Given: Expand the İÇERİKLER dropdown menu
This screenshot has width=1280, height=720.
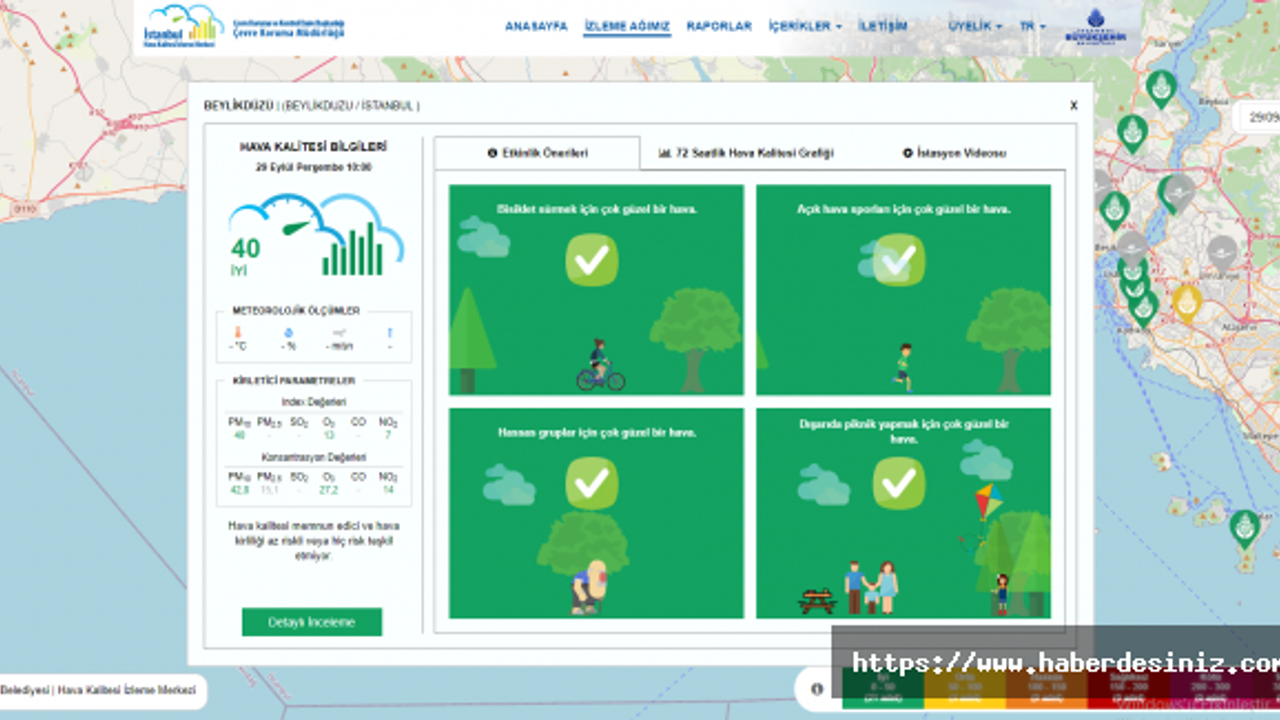Looking at the screenshot, I should pos(805,26).
